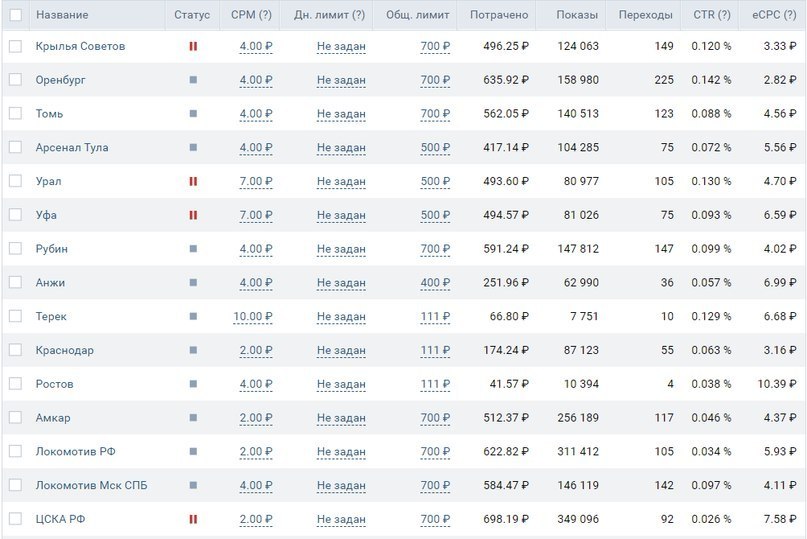Edit daily limit Не задан for Ростов
Viewport: 807px width, 539px height.
click(341, 385)
